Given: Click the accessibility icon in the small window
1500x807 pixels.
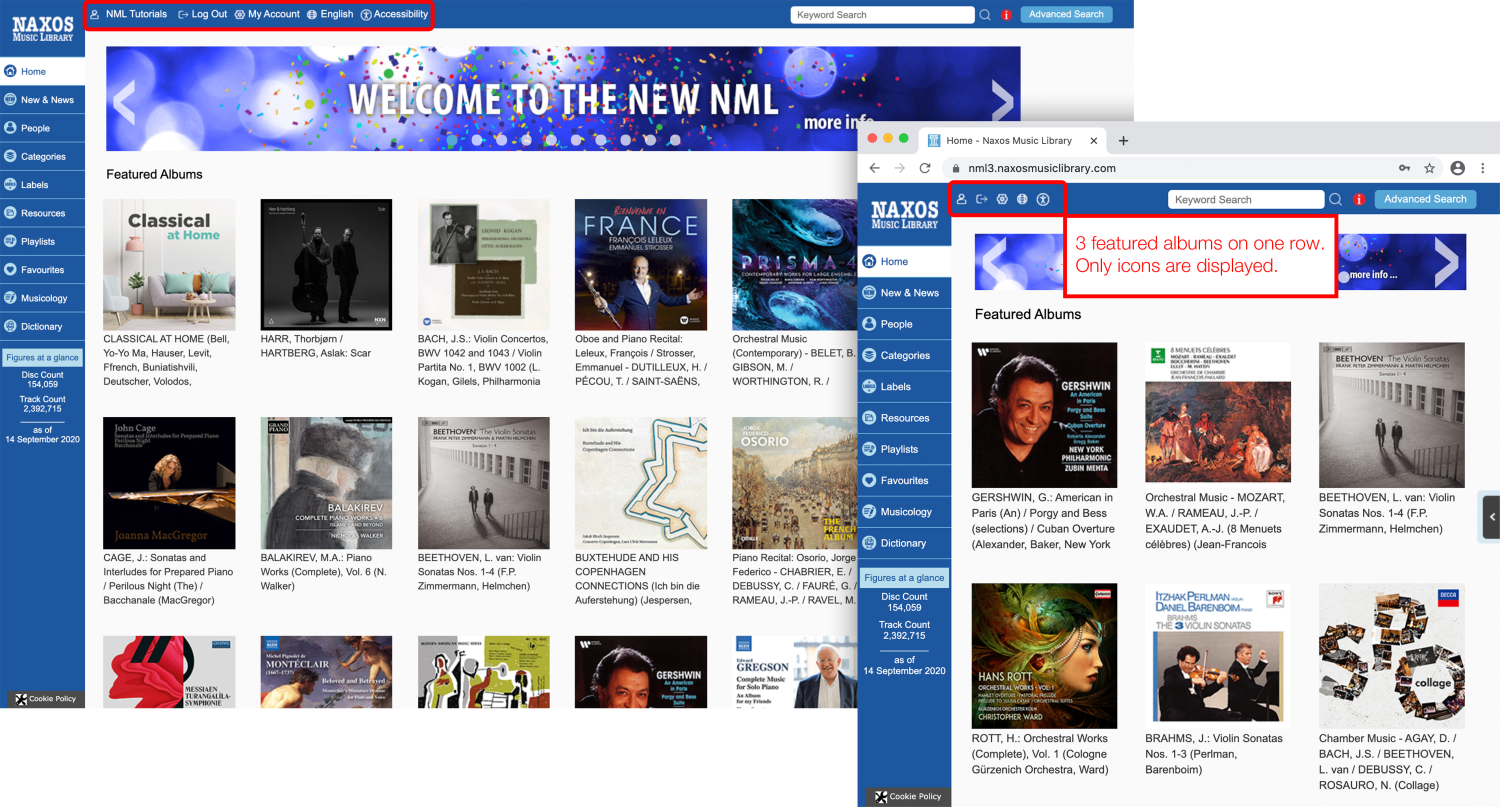Looking at the screenshot, I should 1043,199.
